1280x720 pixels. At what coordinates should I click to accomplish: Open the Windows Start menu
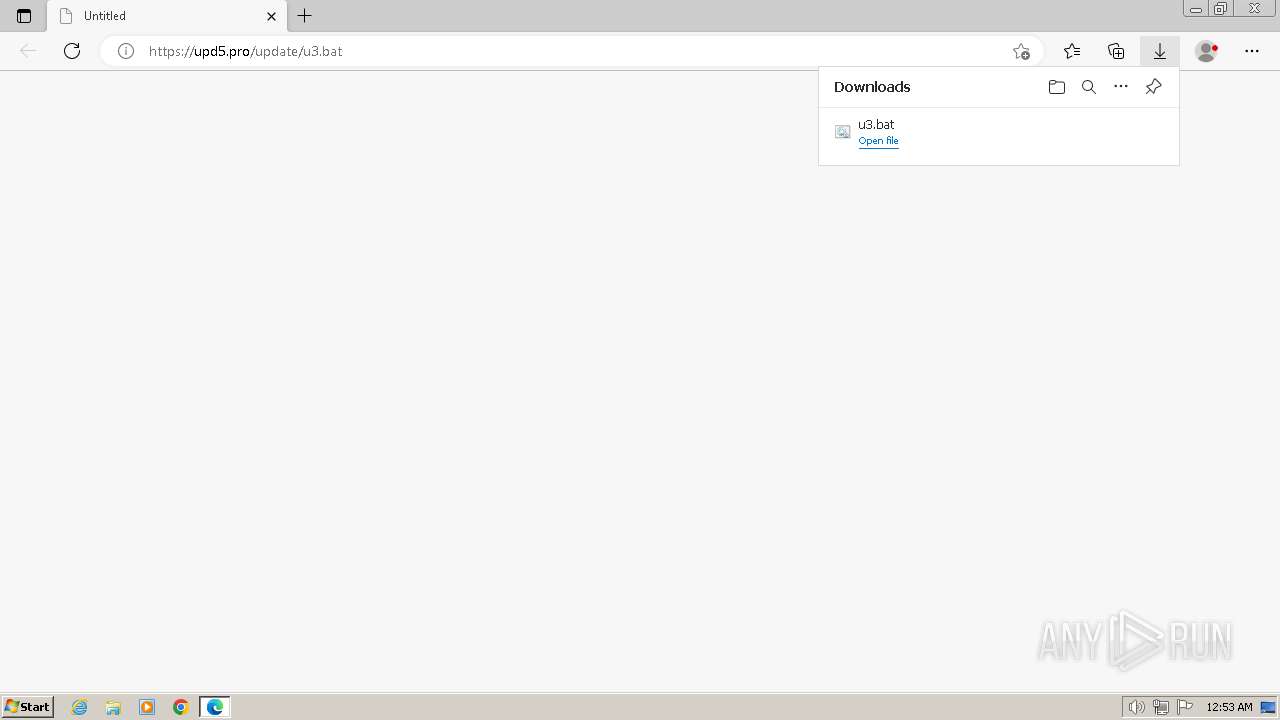coord(28,707)
